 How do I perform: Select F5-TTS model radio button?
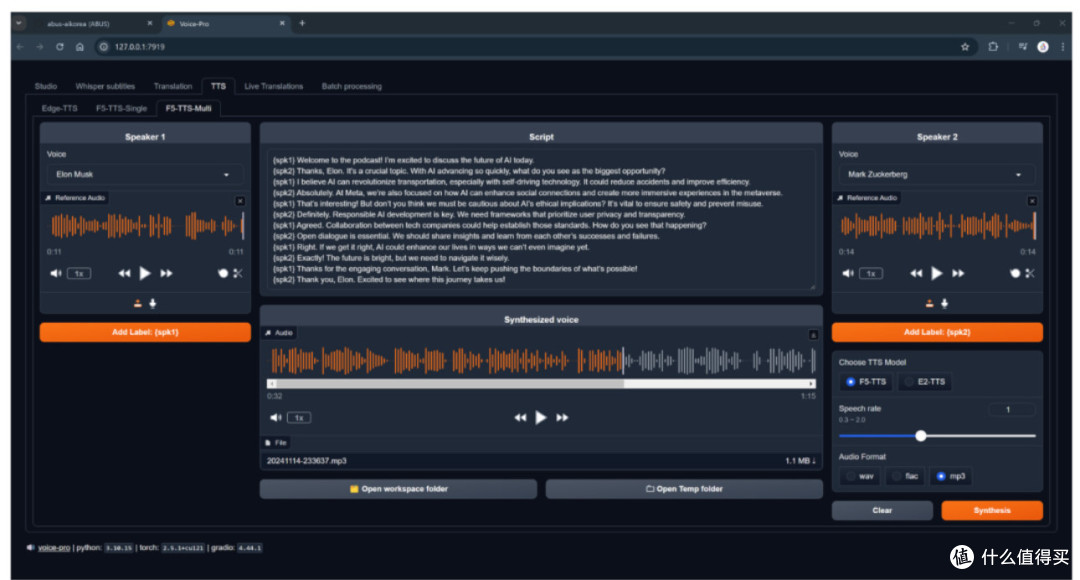pyautogui.click(x=851, y=382)
